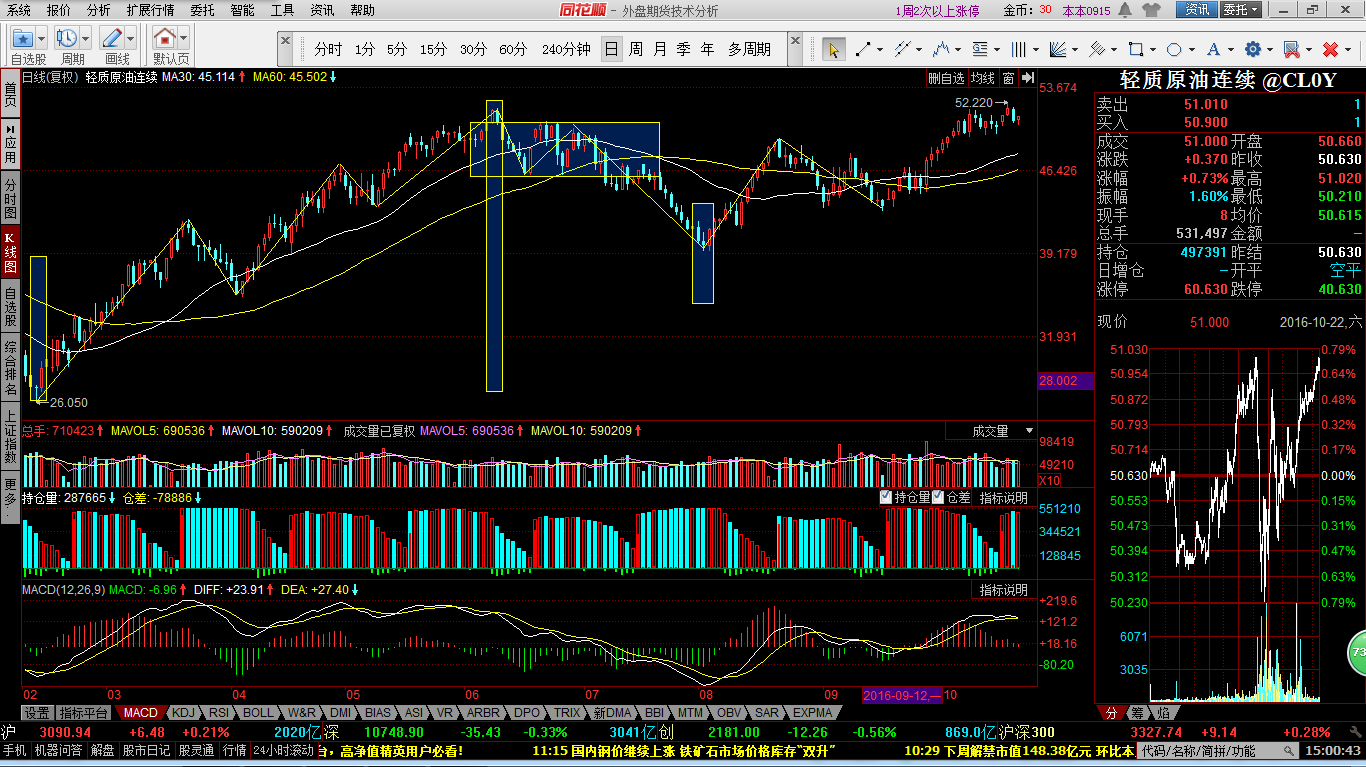Click the 28.002 price cursor label

pyautogui.click(x=1065, y=381)
